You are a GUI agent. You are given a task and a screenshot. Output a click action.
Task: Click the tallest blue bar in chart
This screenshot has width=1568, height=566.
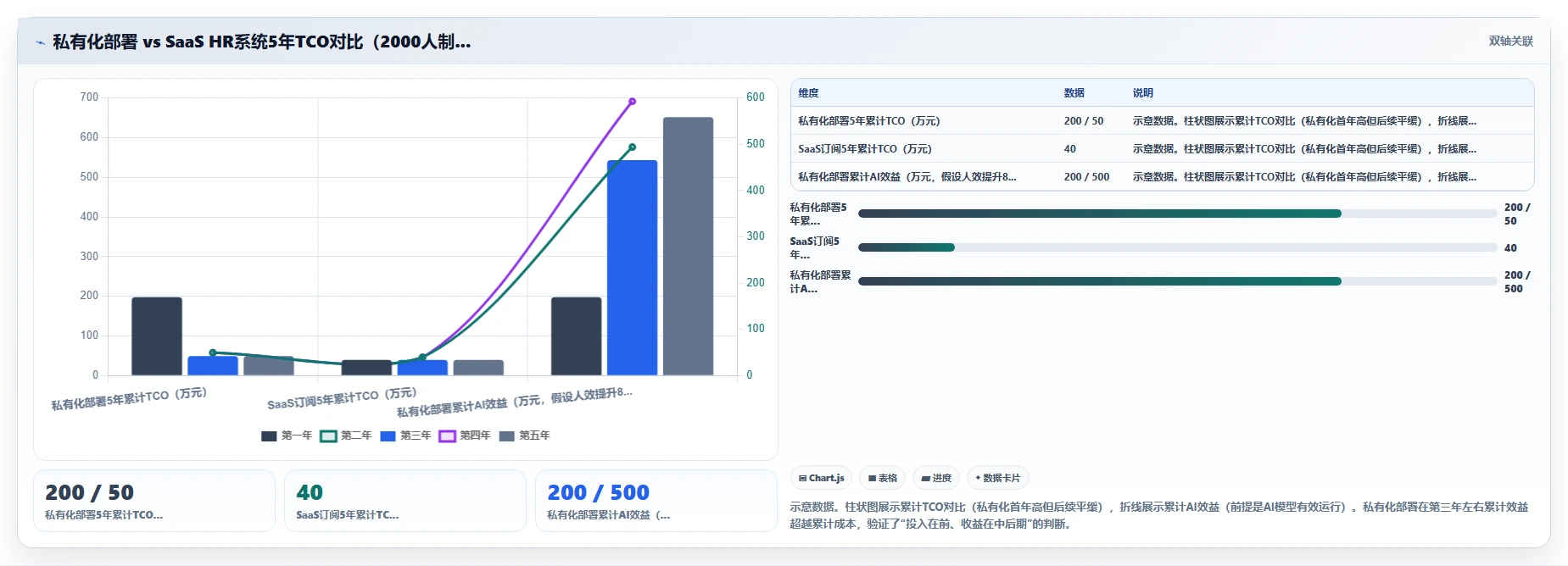click(x=632, y=268)
